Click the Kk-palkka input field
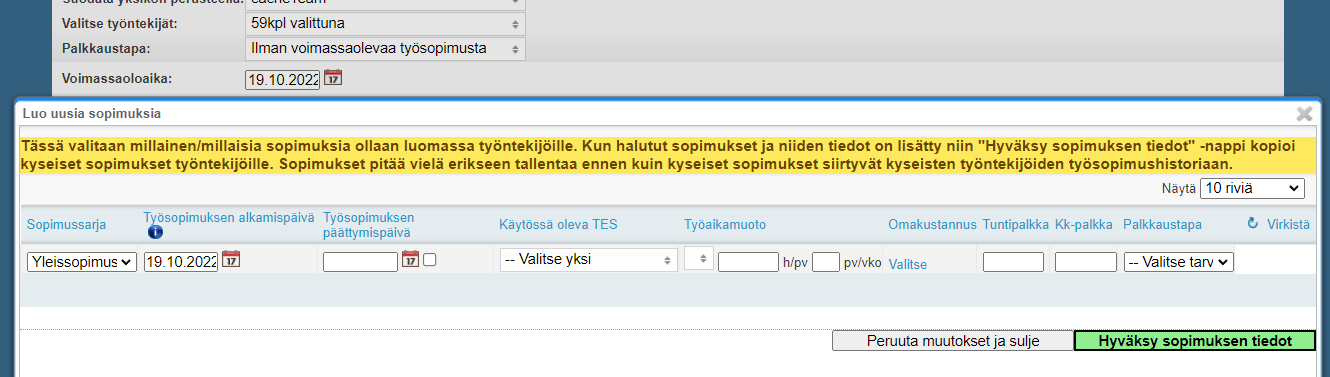 click(x=1086, y=262)
